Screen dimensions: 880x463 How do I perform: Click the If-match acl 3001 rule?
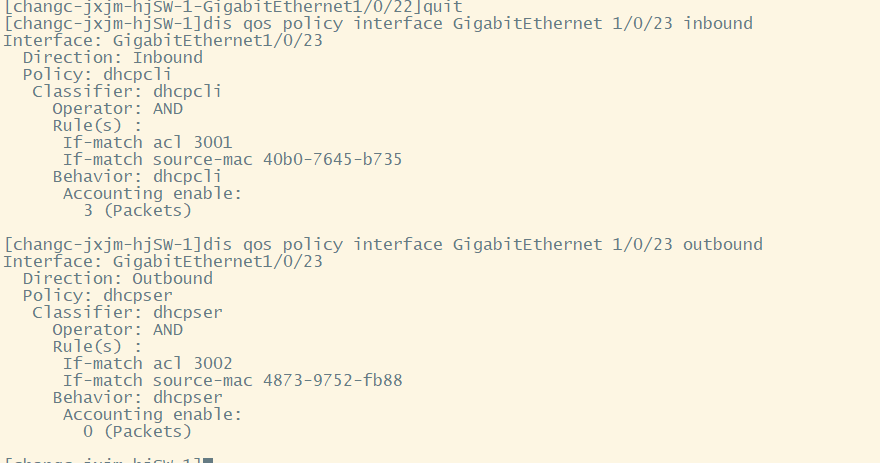pyautogui.click(x=147, y=142)
